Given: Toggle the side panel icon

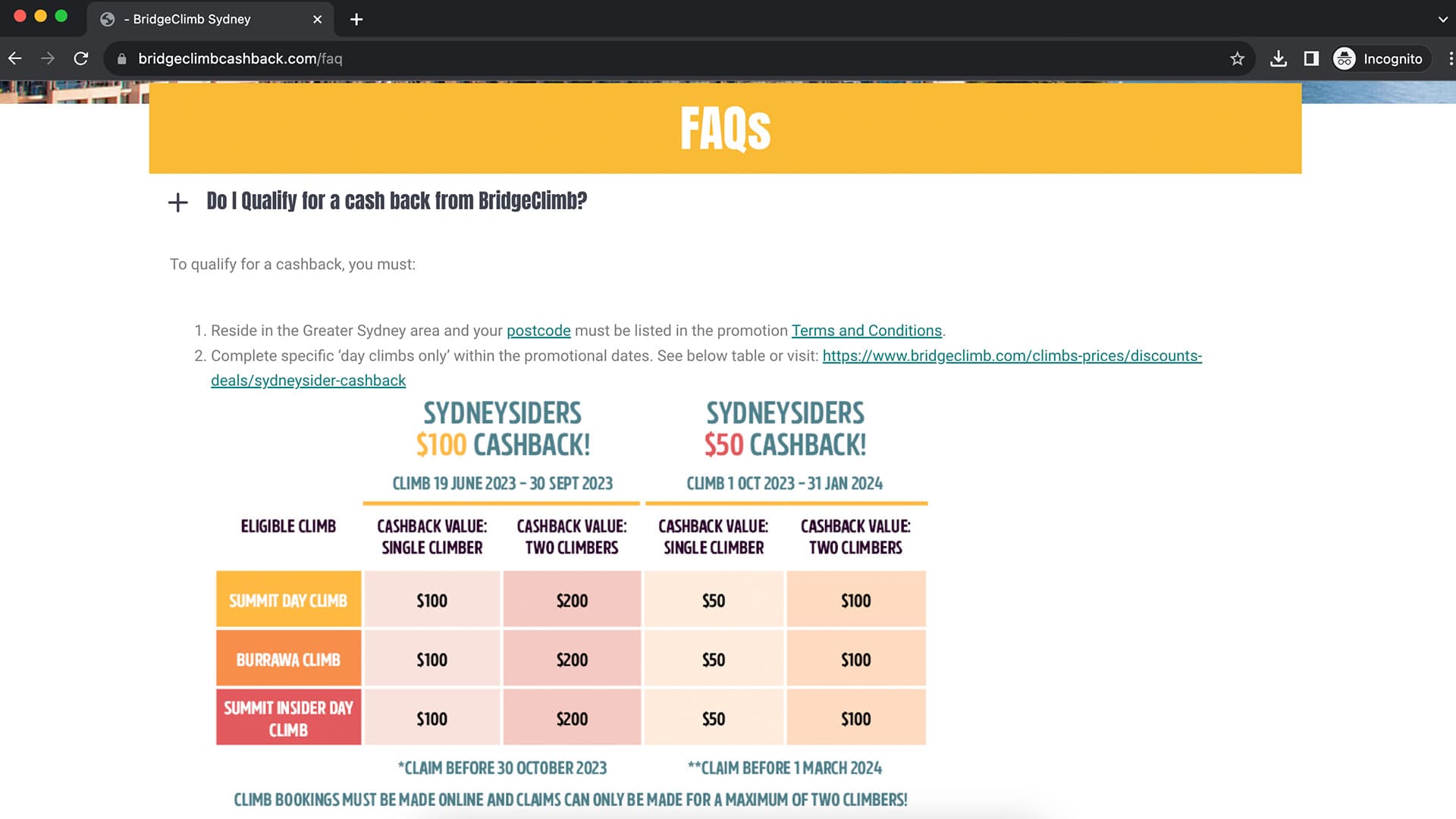Looking at the screenshot, I should [1311, 58].
